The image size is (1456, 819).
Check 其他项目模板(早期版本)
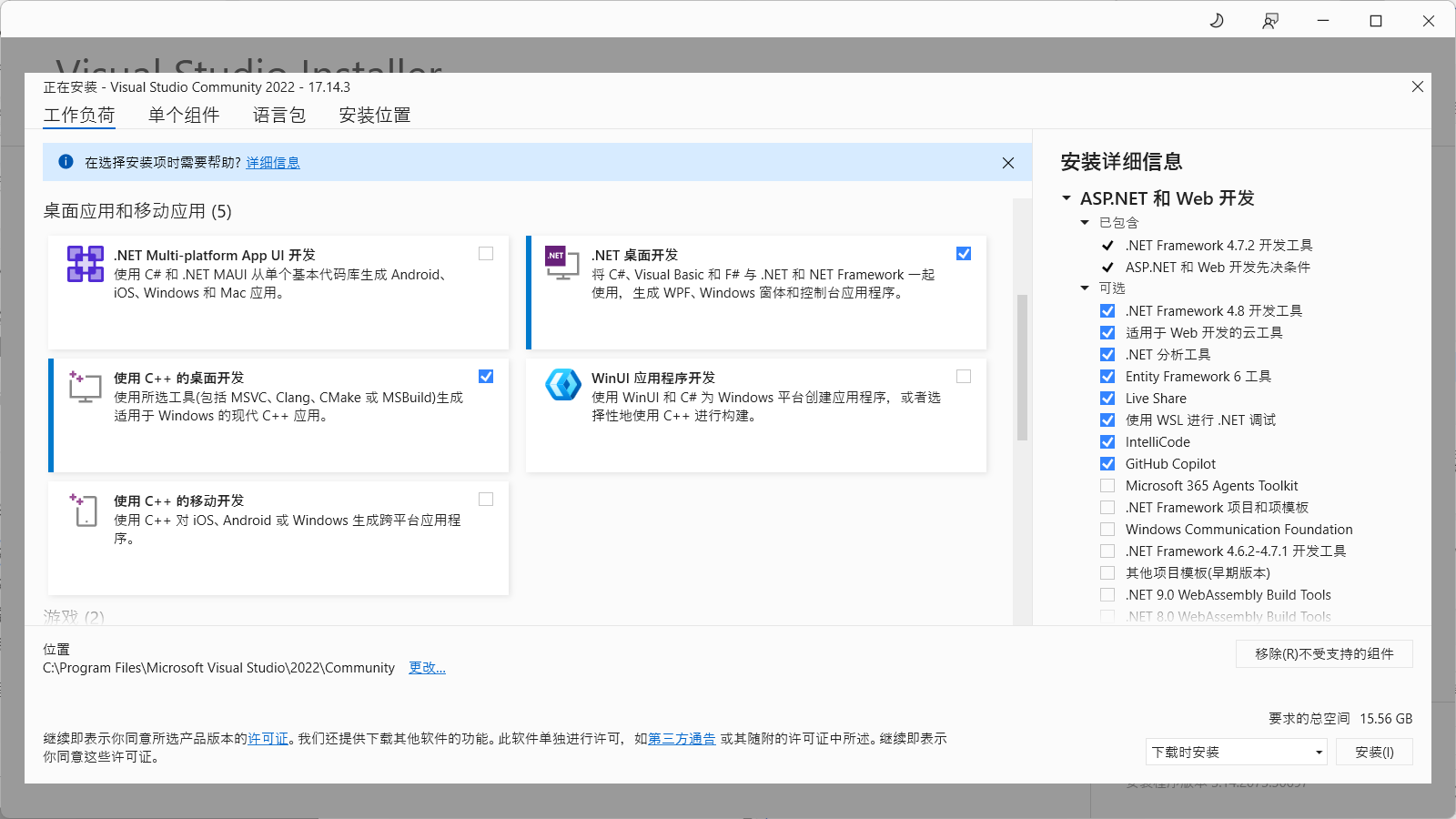pyautogui.click(x=1107, y=573)
